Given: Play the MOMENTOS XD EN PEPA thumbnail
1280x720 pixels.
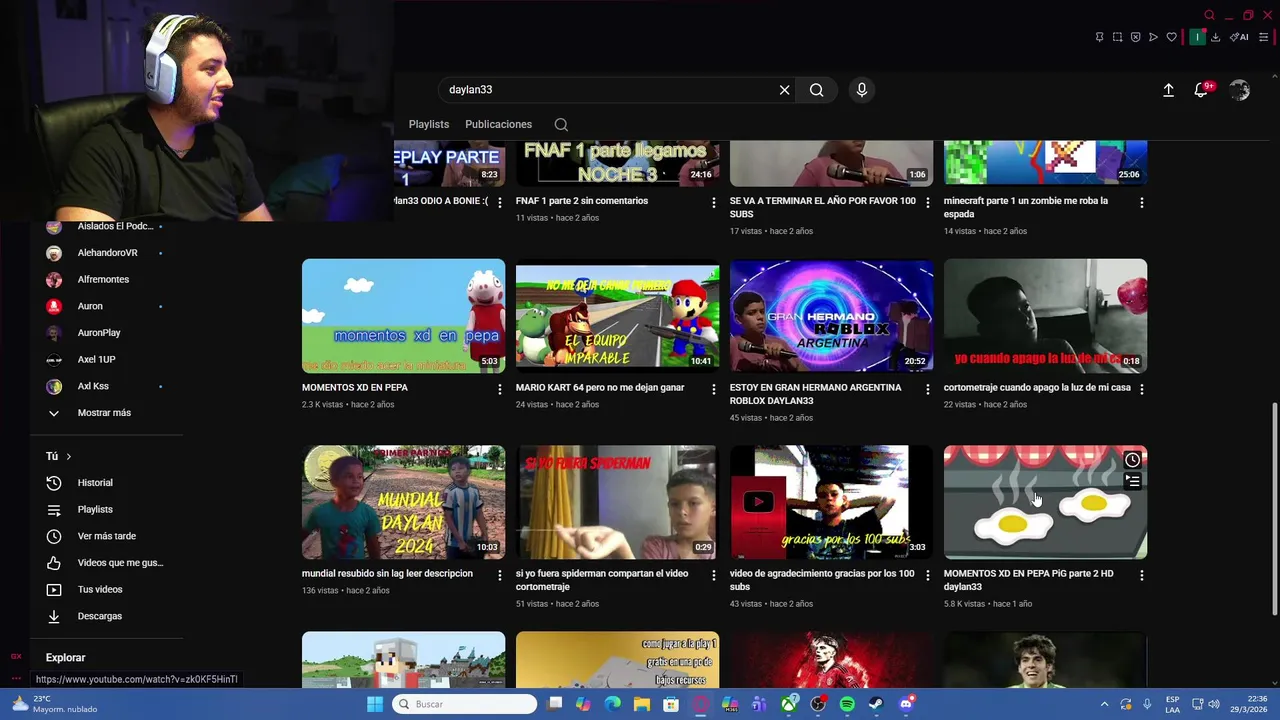Looking at the screenshot, I should [404, 316].
